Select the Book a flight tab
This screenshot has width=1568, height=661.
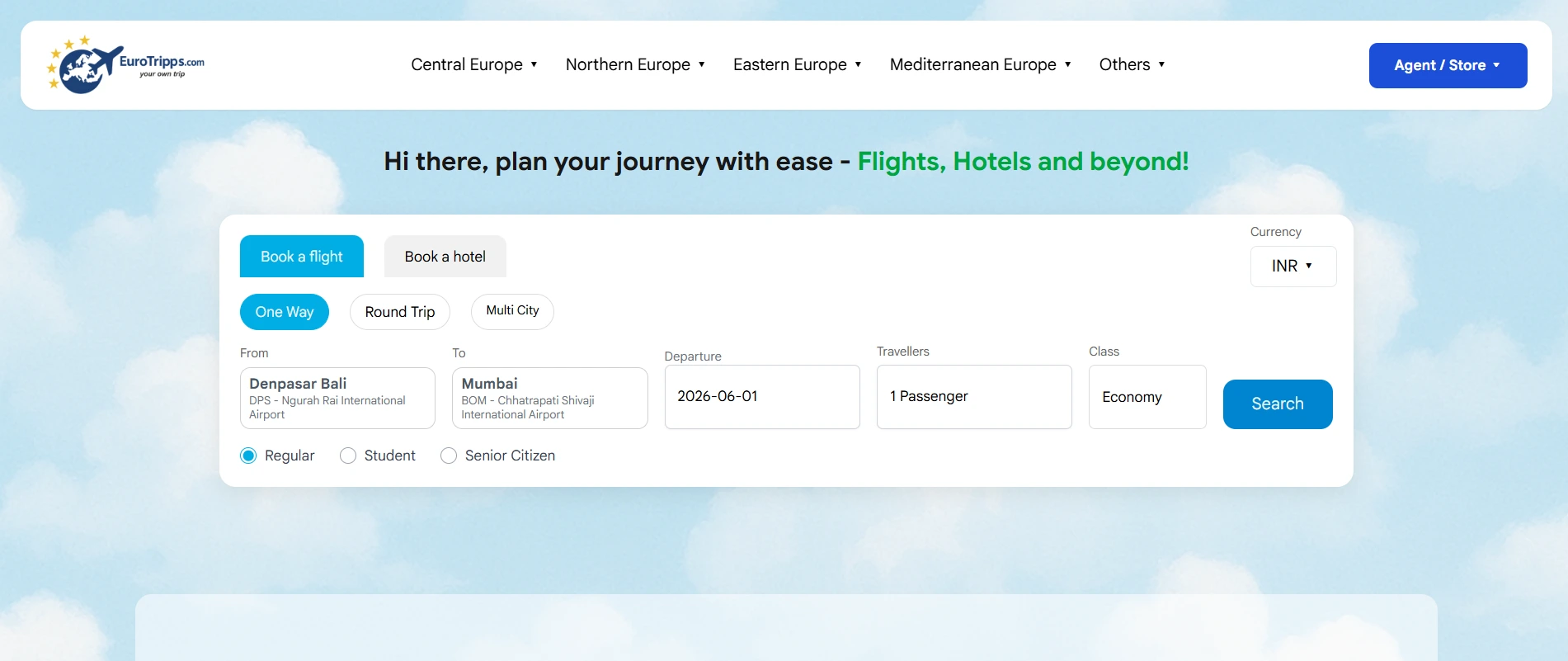[x=301, y=257]
